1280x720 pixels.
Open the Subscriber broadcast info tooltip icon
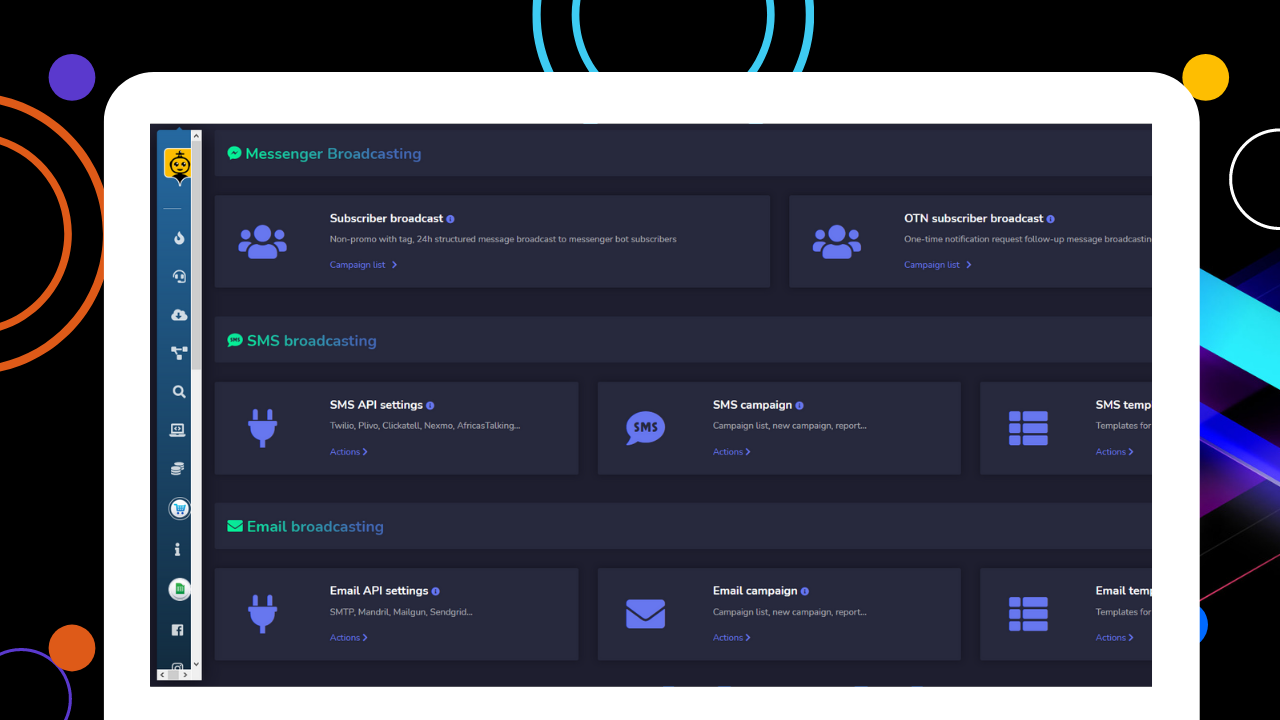tap(450, 217)
